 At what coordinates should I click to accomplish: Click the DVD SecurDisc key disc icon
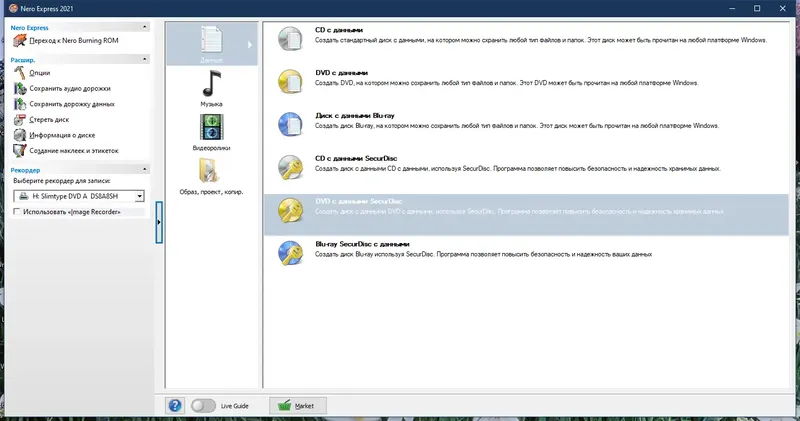pos(290,210)
